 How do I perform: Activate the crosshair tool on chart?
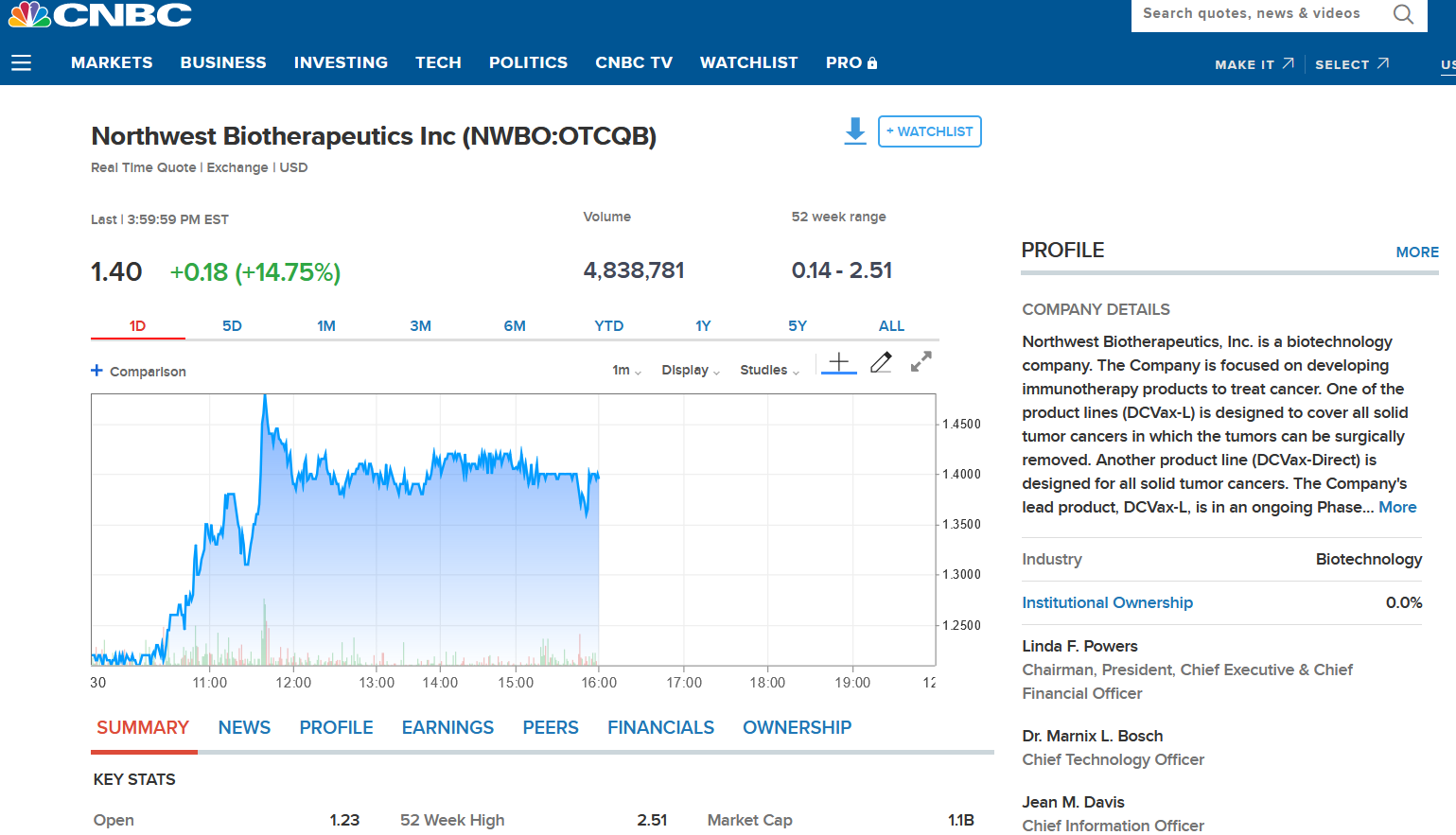[x=838, y=362]
